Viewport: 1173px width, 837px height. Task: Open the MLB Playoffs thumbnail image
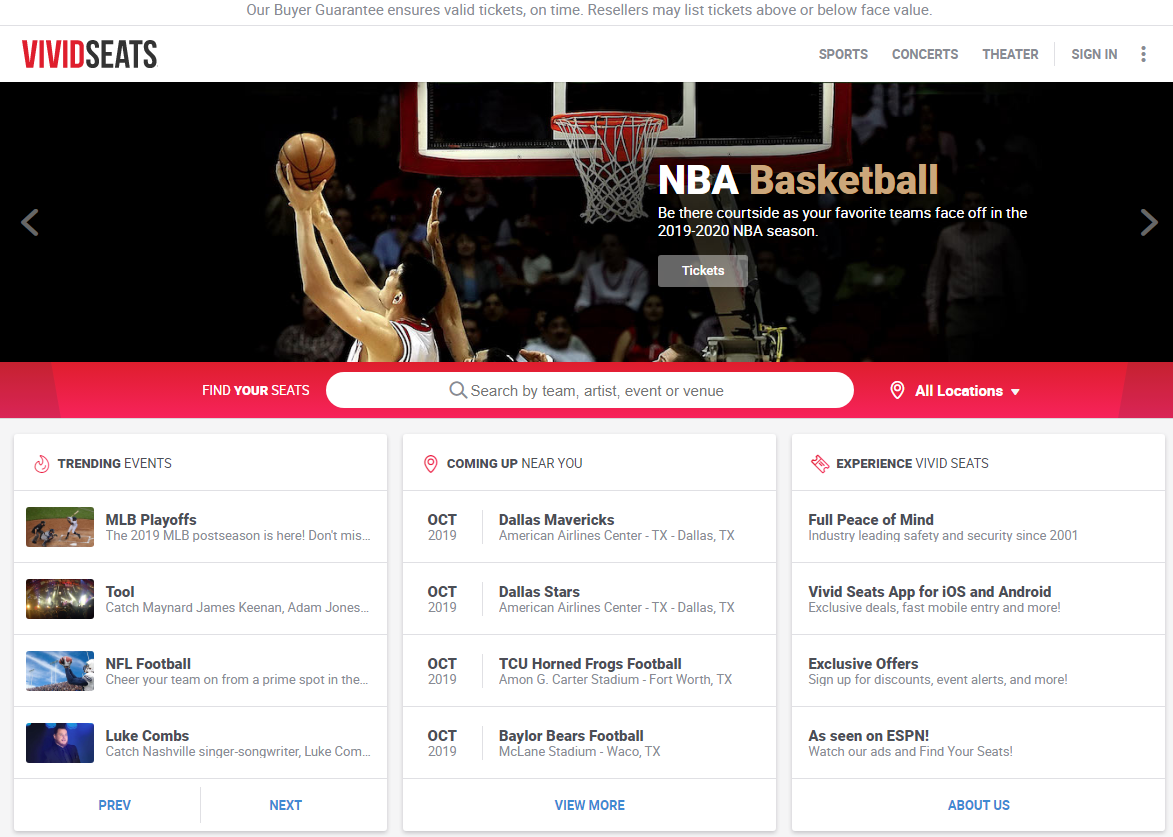click(x=60, y=527)
